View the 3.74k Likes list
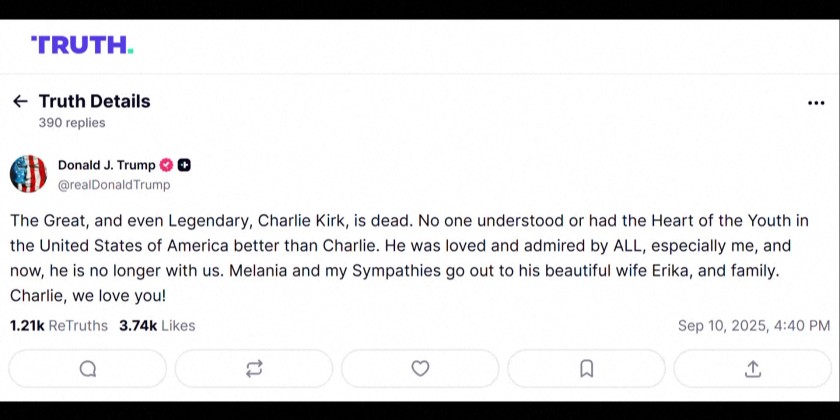This screenshot has height=420, width=840. coord(157,326)
